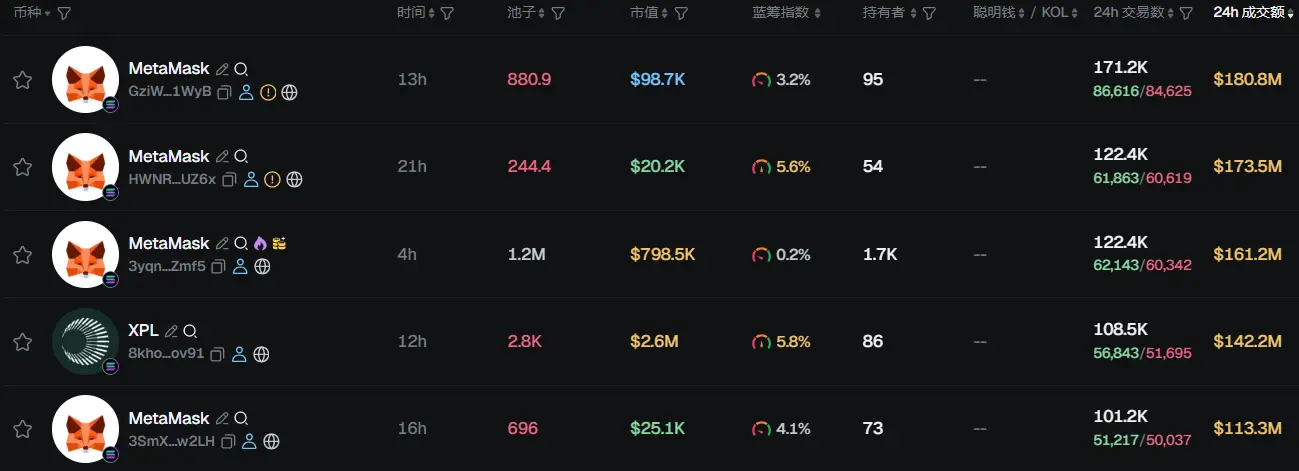Click the blue-chip gauge icon showing 3.2%
Image resolution: width=1299 pixels, height=471 pixels.
pyautogui.click(x=762, y=80)
